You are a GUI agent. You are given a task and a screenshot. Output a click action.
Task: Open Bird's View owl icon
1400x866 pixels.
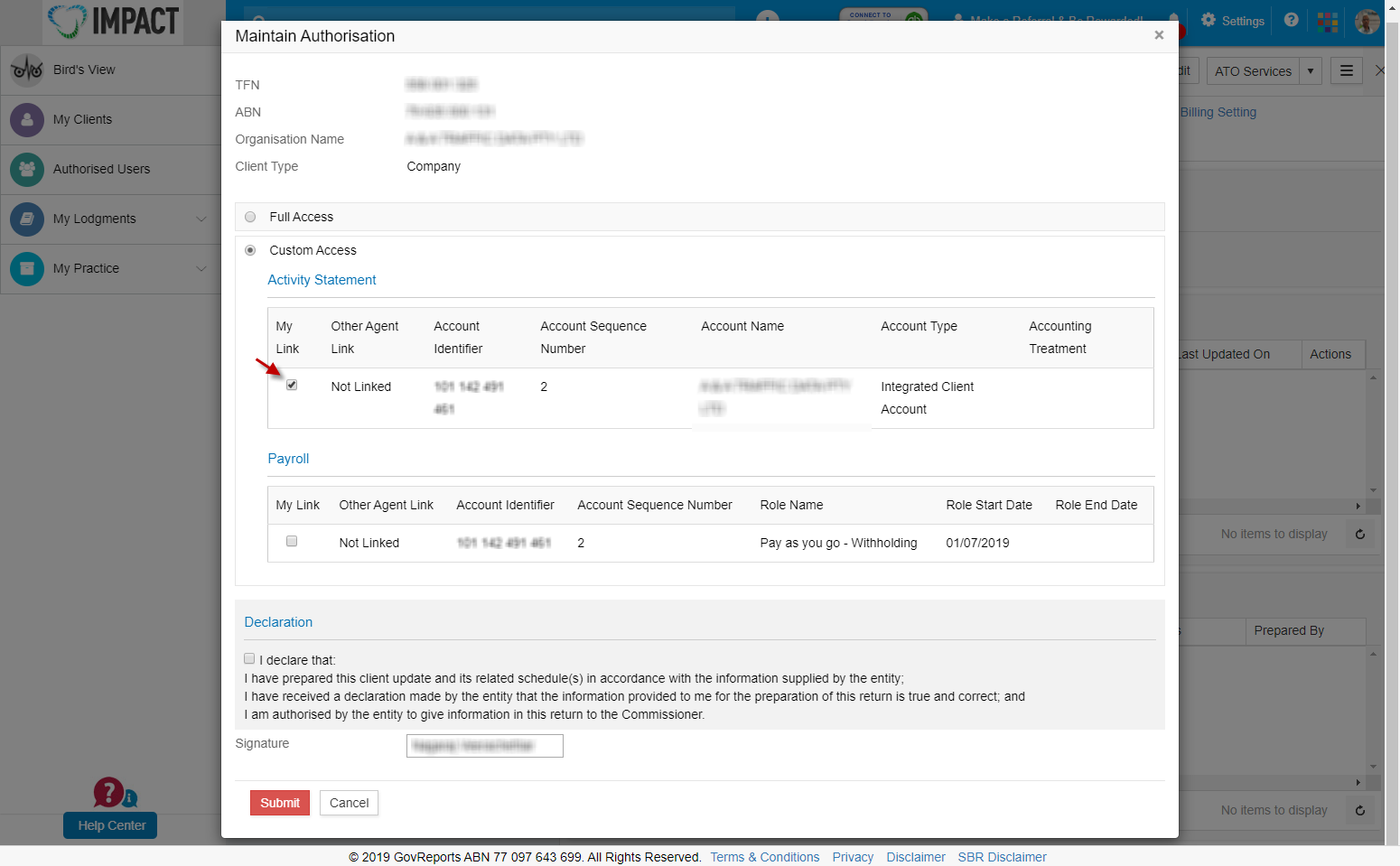[x=27, y=70]
